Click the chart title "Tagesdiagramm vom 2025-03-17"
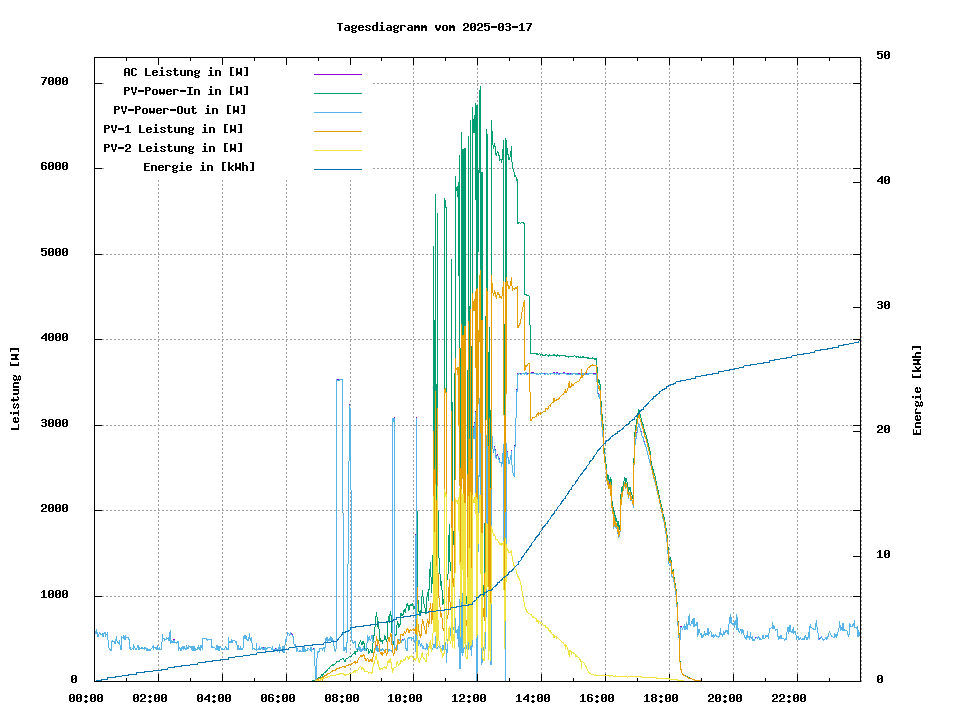 434,27
